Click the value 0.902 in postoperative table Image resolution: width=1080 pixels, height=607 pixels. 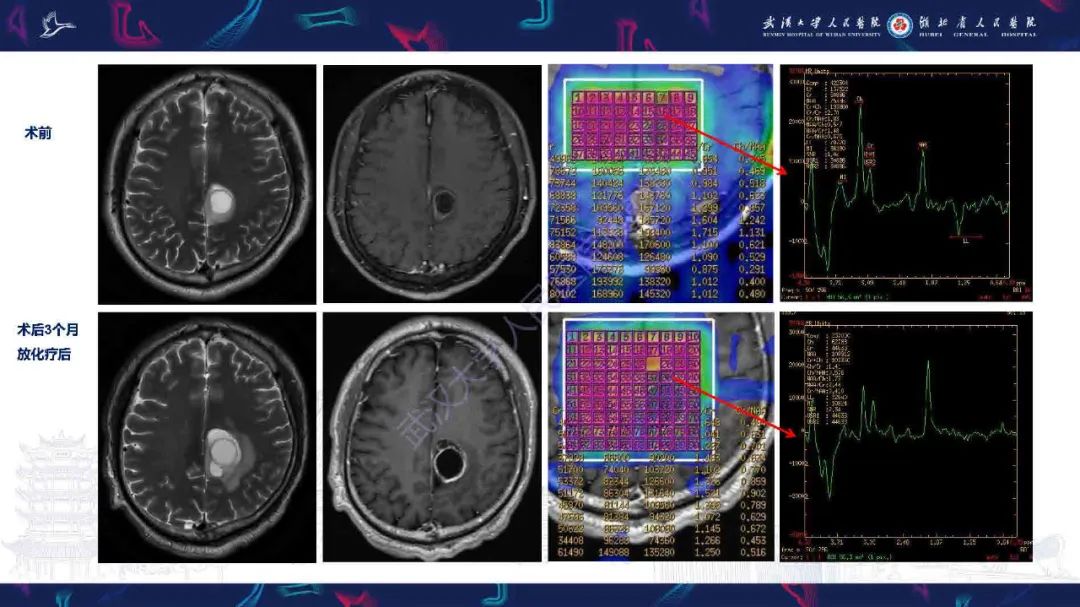(752, 493)
